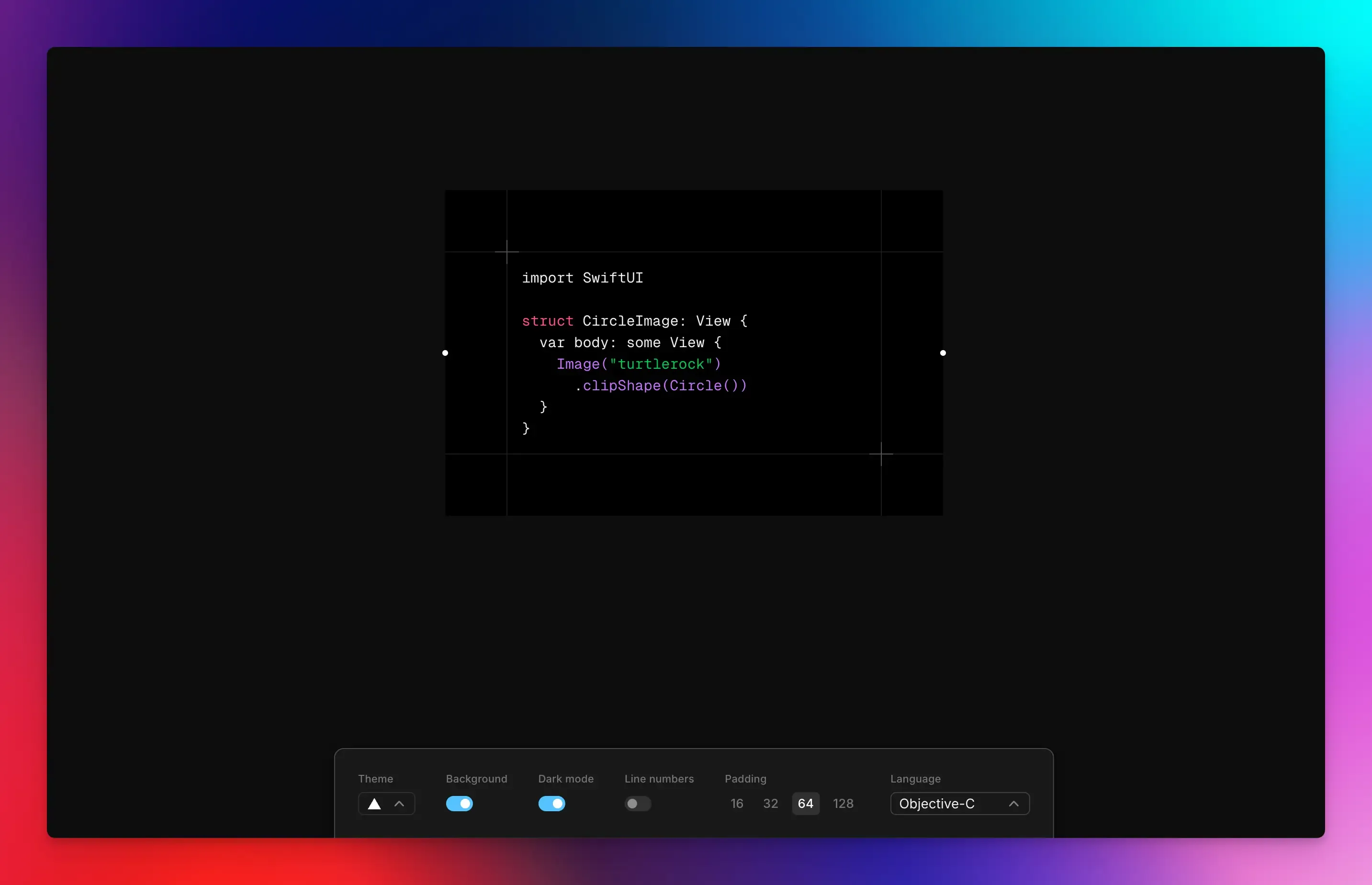The height and width of the screenshot is (885, 1372).
Task: Select the 64 padding option
Action: (805, 804)
